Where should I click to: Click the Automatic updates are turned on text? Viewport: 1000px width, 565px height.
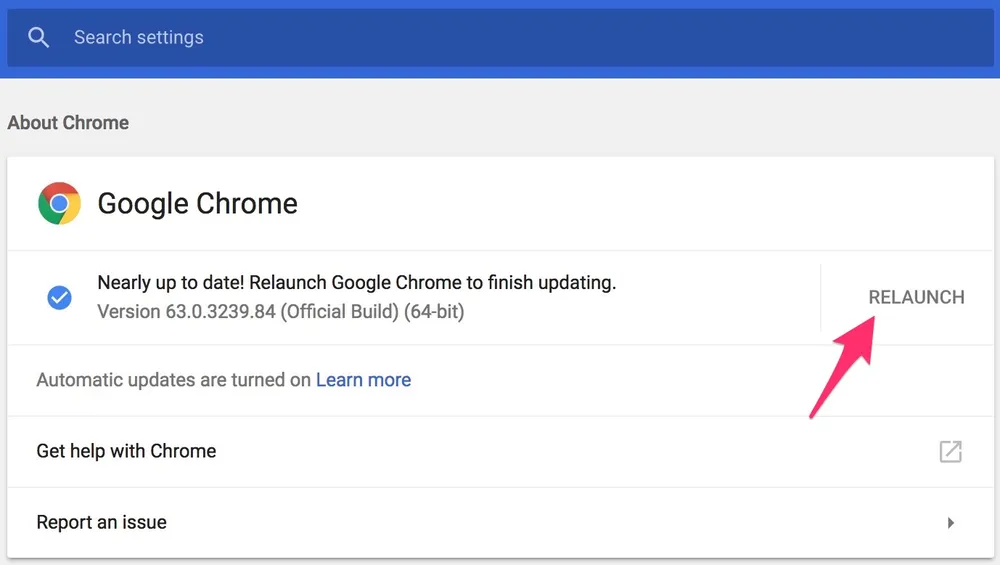[173, 380]
